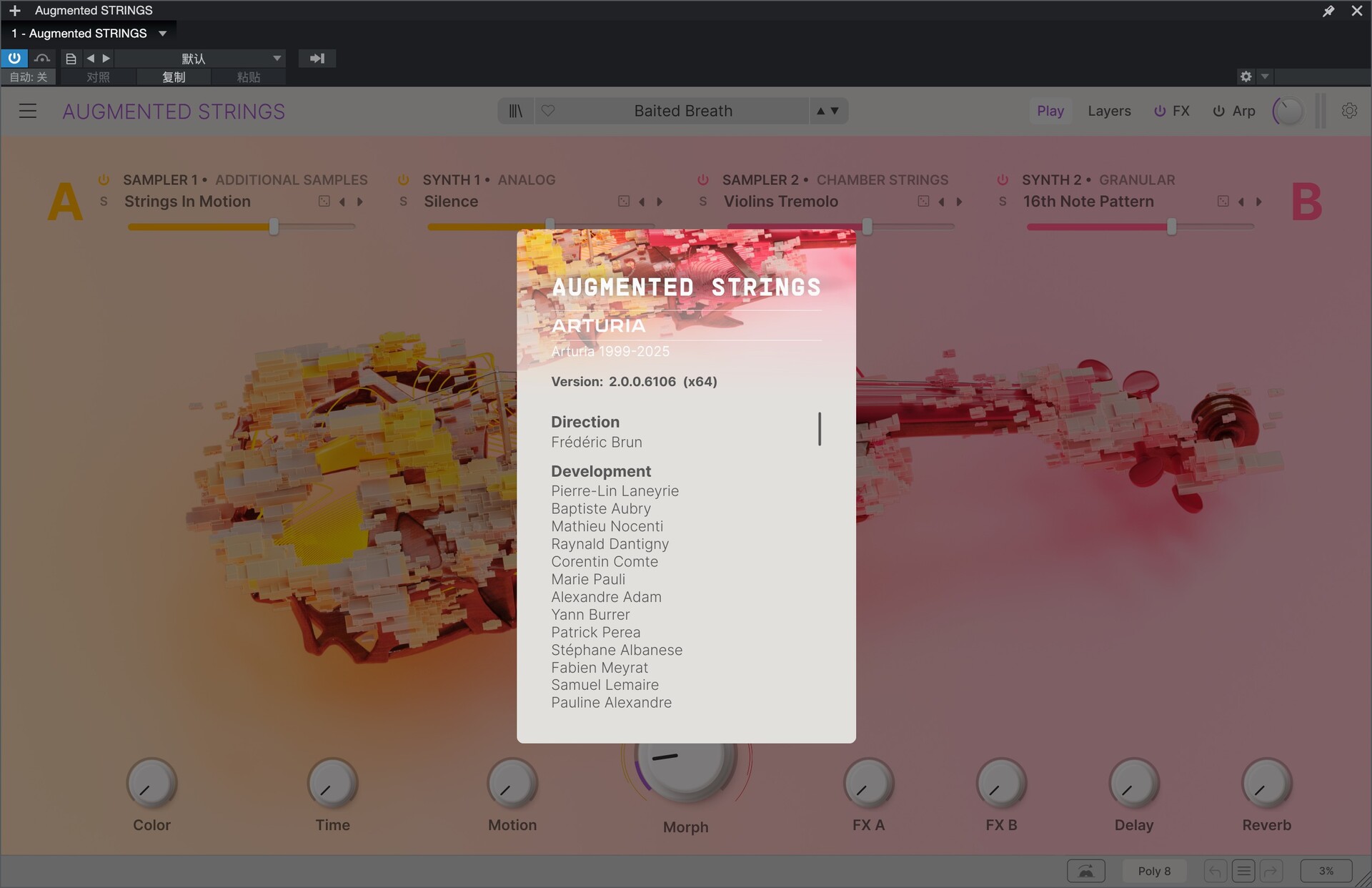Click 自动: 关 automation mode button

tap(29, 77)
